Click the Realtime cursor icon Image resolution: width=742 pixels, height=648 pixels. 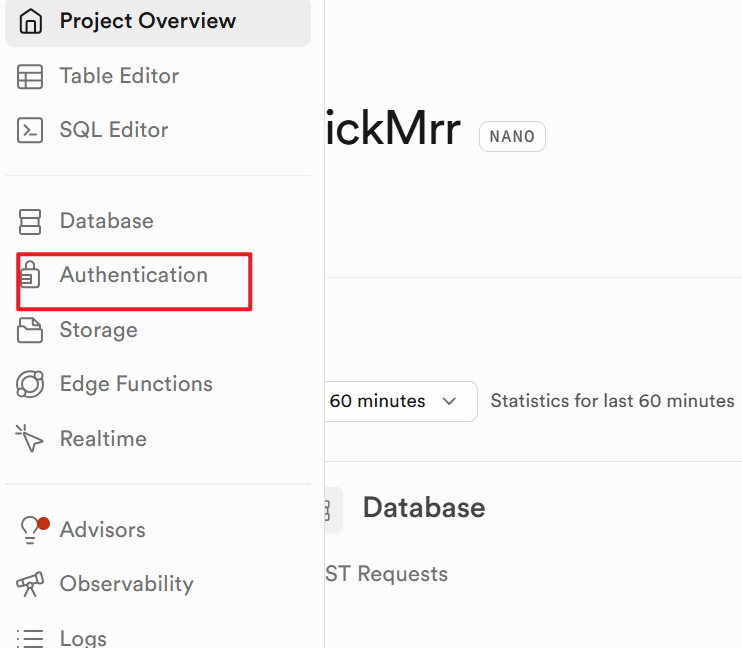click(31, 439)
